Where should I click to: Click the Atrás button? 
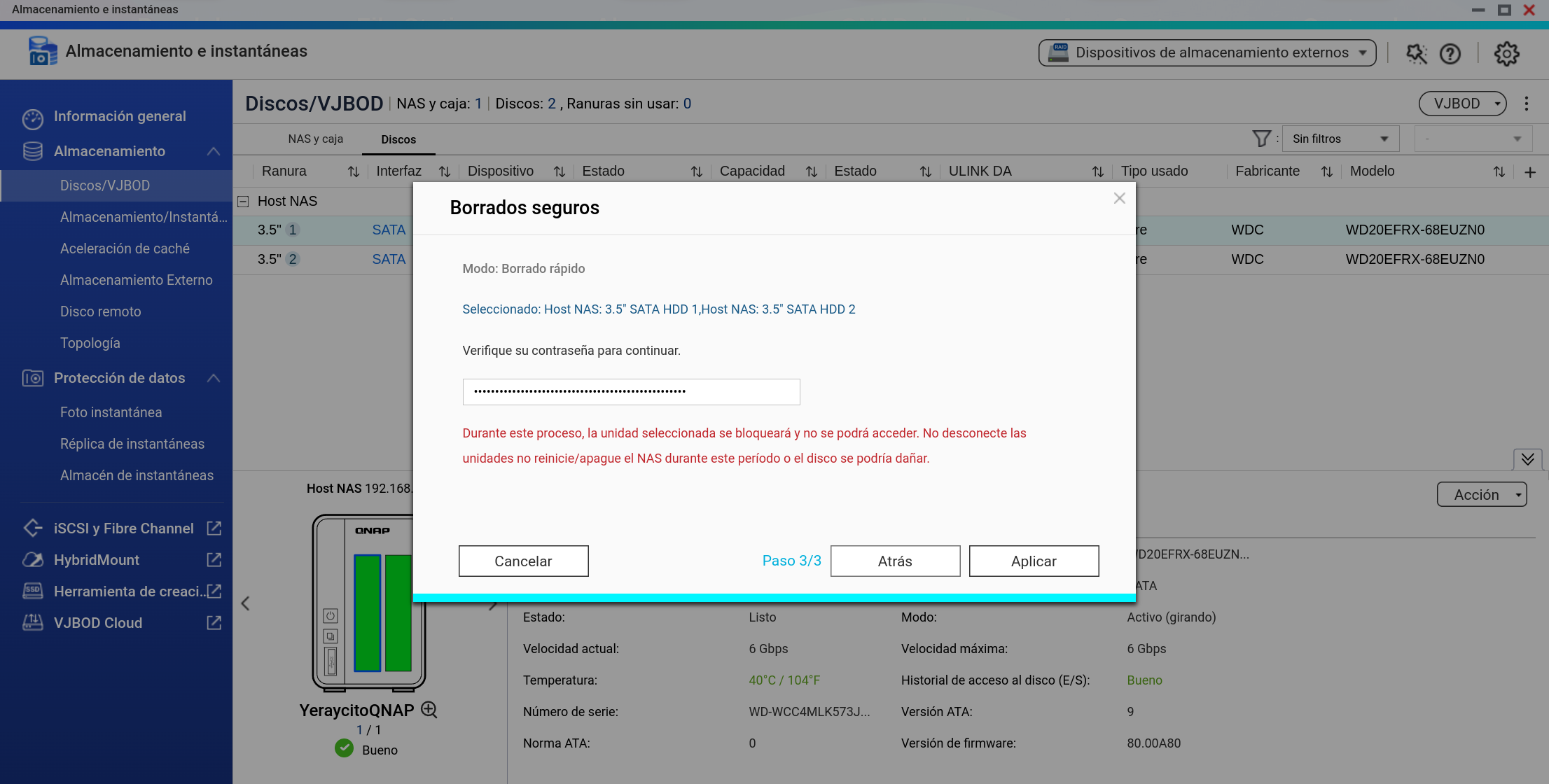[x=895, y=561]
